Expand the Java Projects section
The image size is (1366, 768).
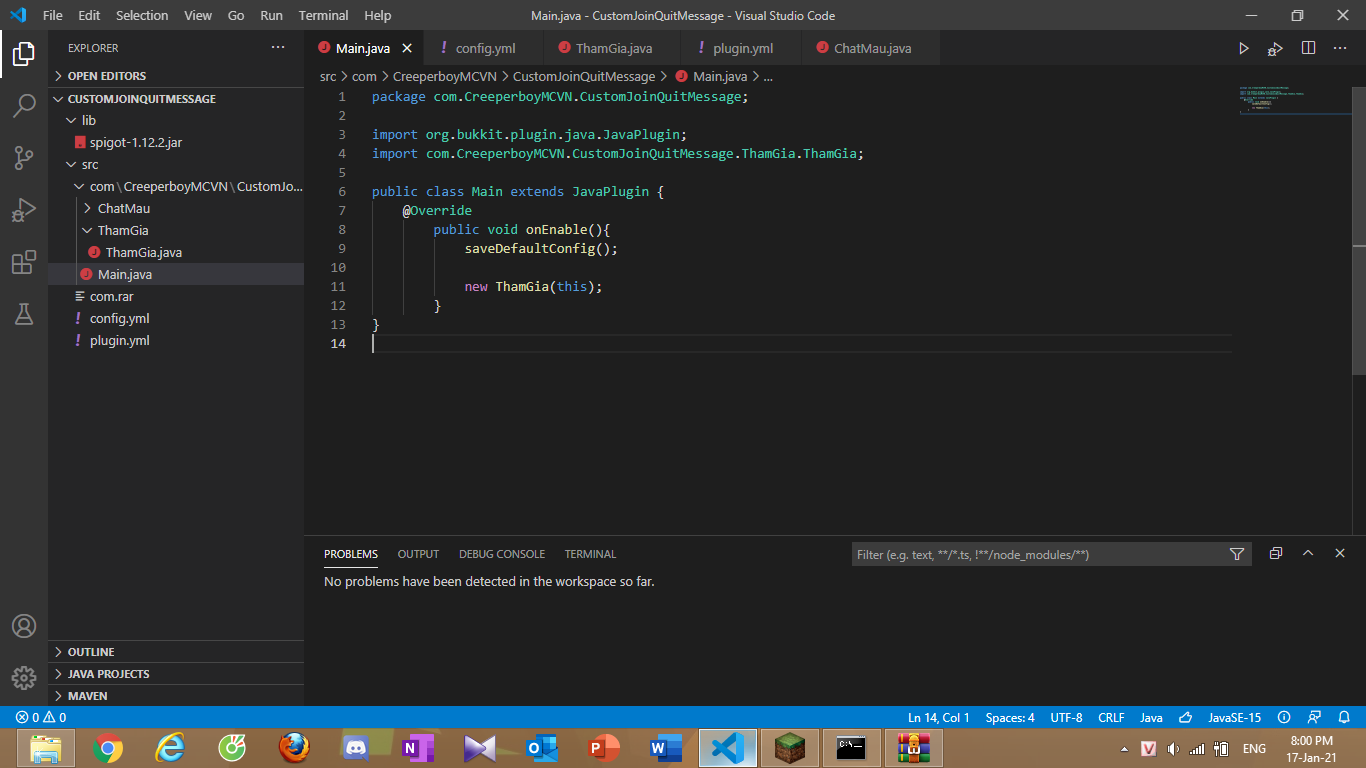(x=108, y=674)
